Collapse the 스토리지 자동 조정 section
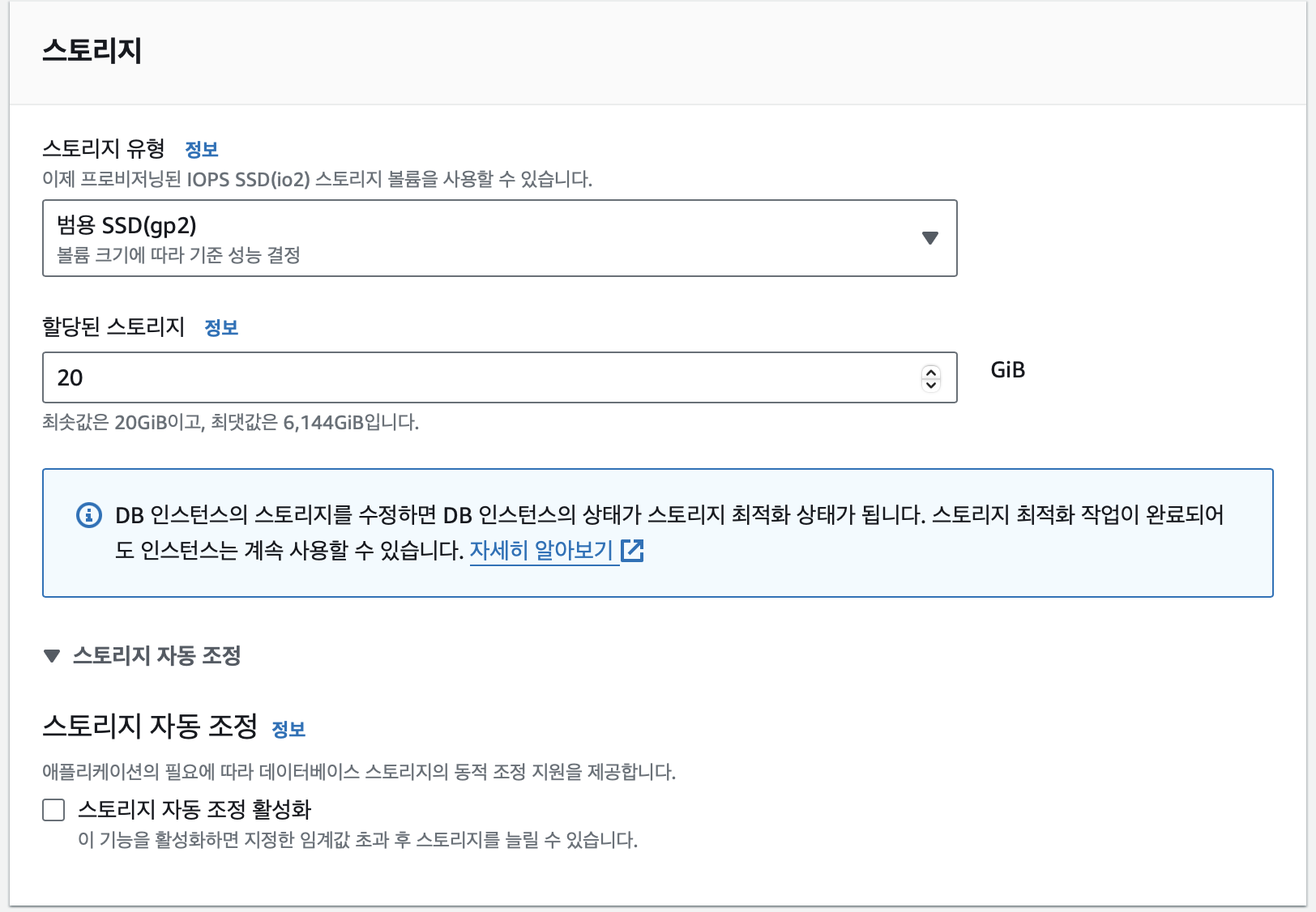This screenshot has width=1316, height=912. pos(143,655)
